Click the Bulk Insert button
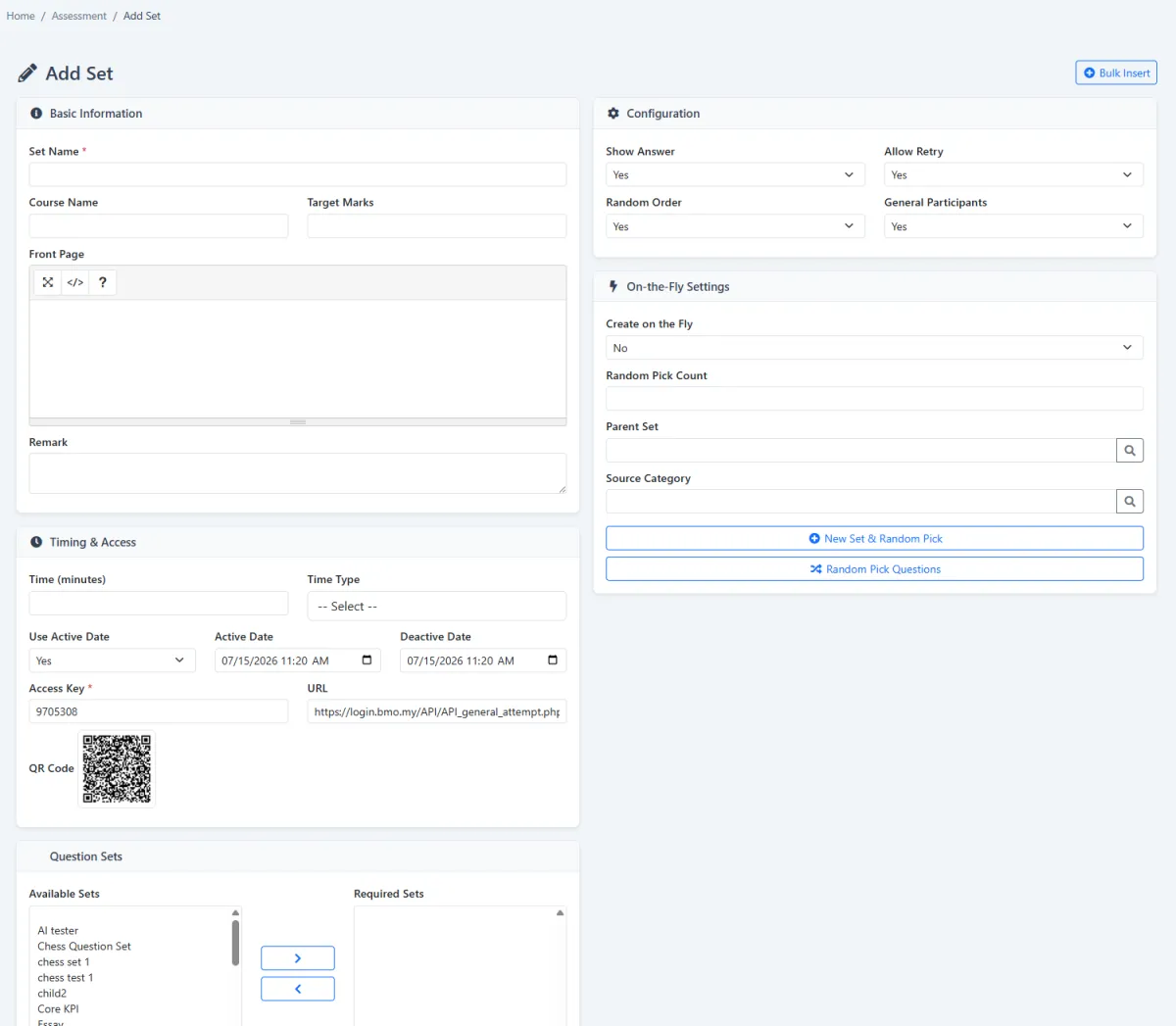 (1116, 73)
